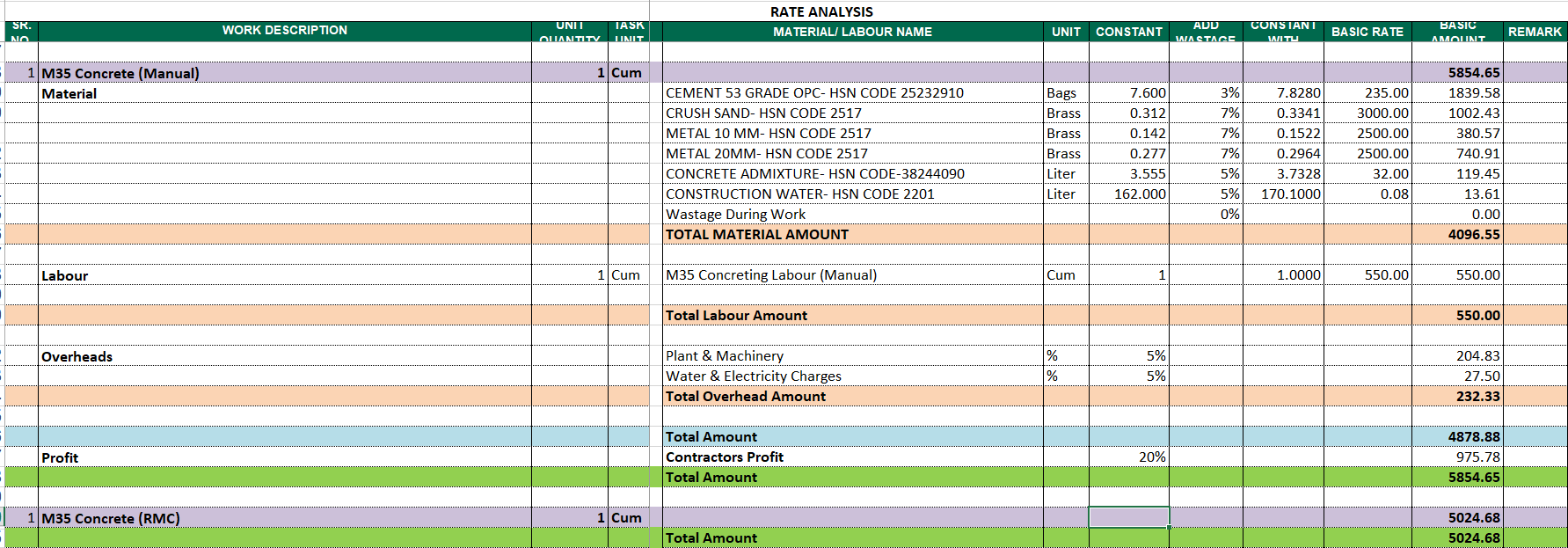Select the 3% wastage cell
Image resolution: width=1568 pixels, height=548 pixels.
(x=1206, y=93)
